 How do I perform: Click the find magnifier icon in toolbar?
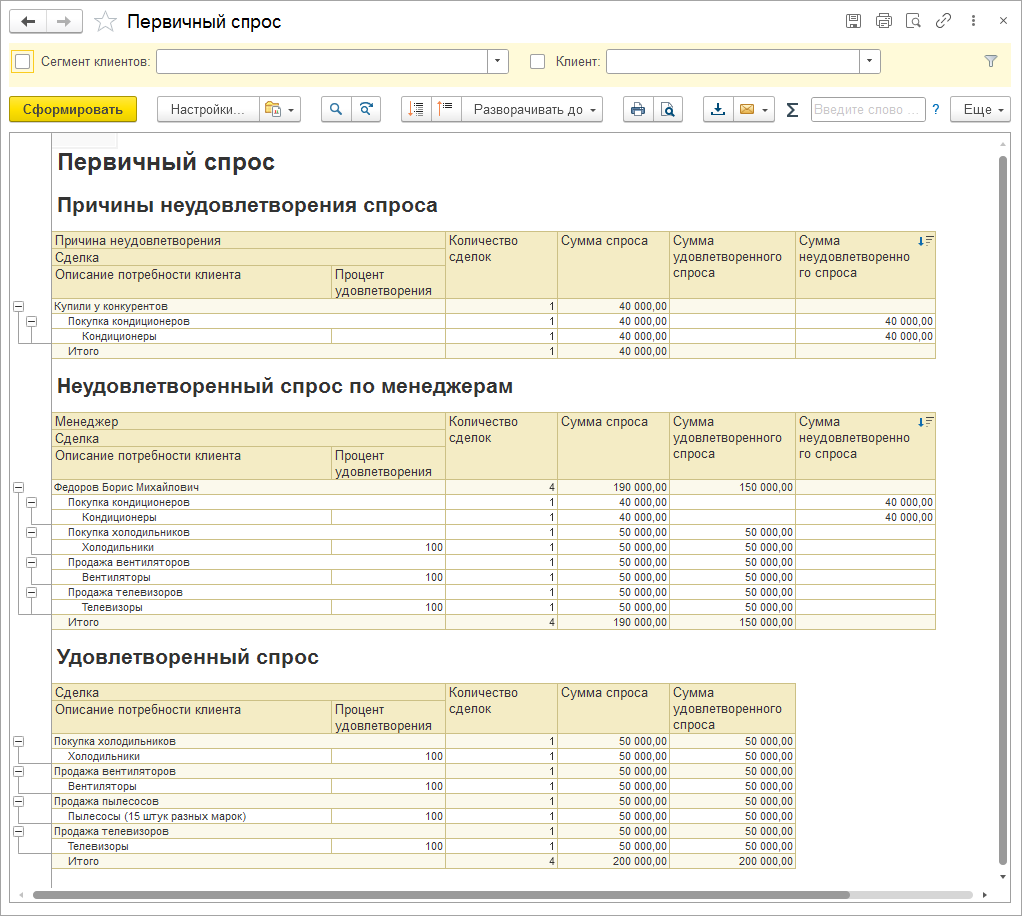tap(336, 110)
